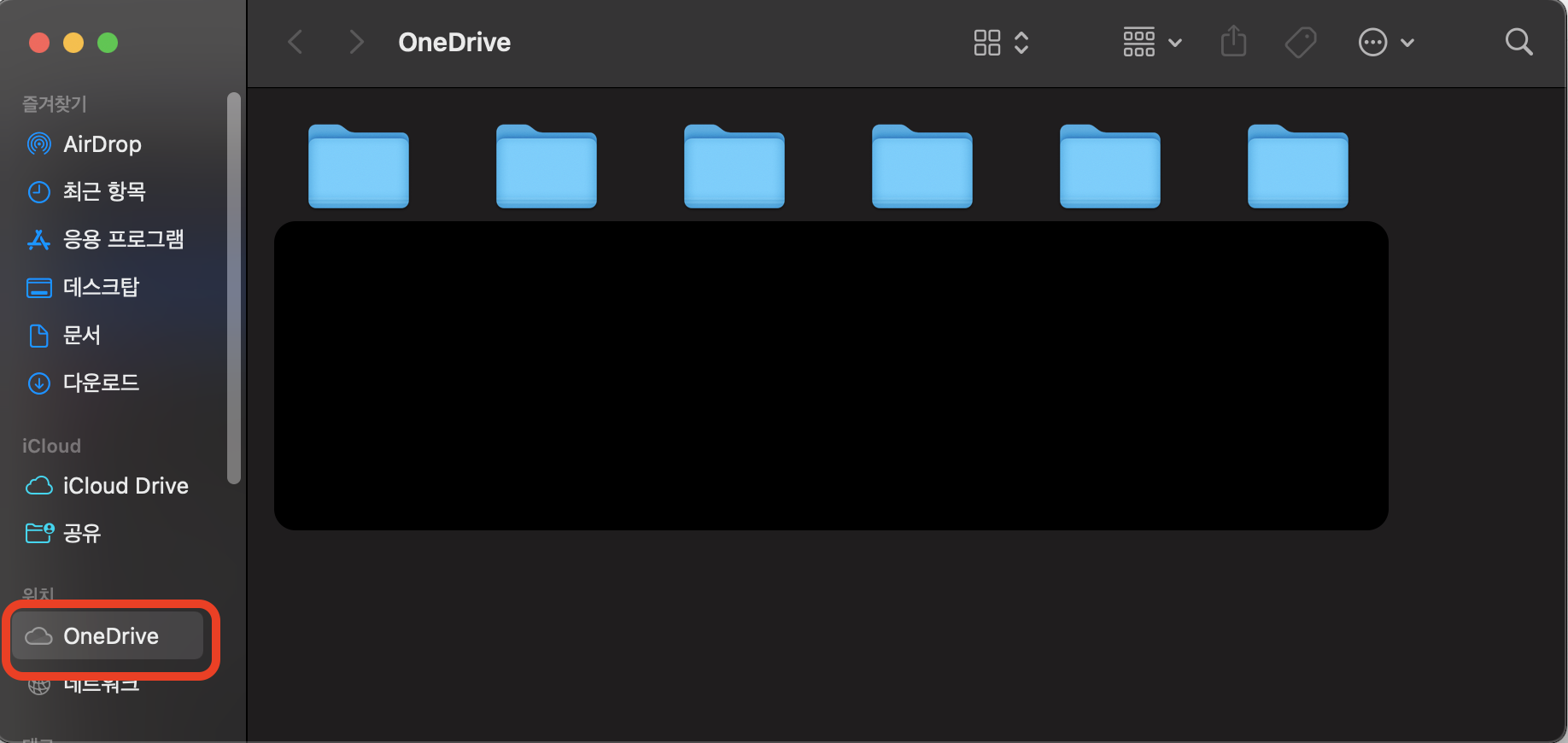Viewport: 1568px width, 743px height.
Task: Click the AirDrop icon in the sidebar
Action: (x=39, y=144)
